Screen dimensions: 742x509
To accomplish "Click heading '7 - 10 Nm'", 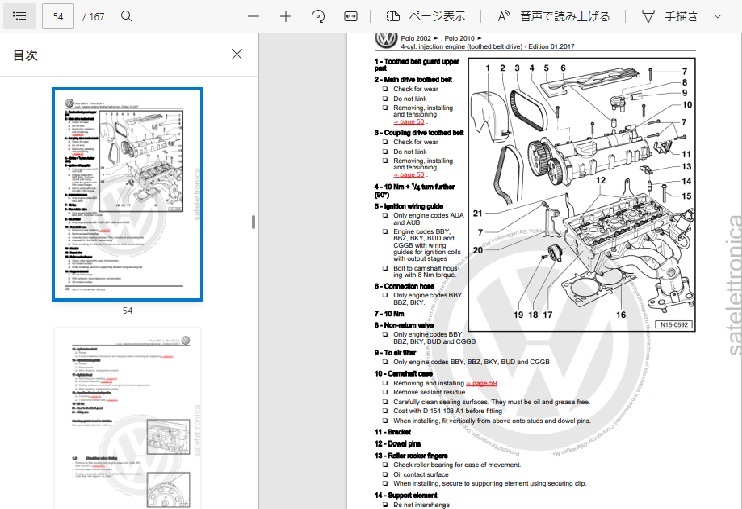I will click(389, 314).
